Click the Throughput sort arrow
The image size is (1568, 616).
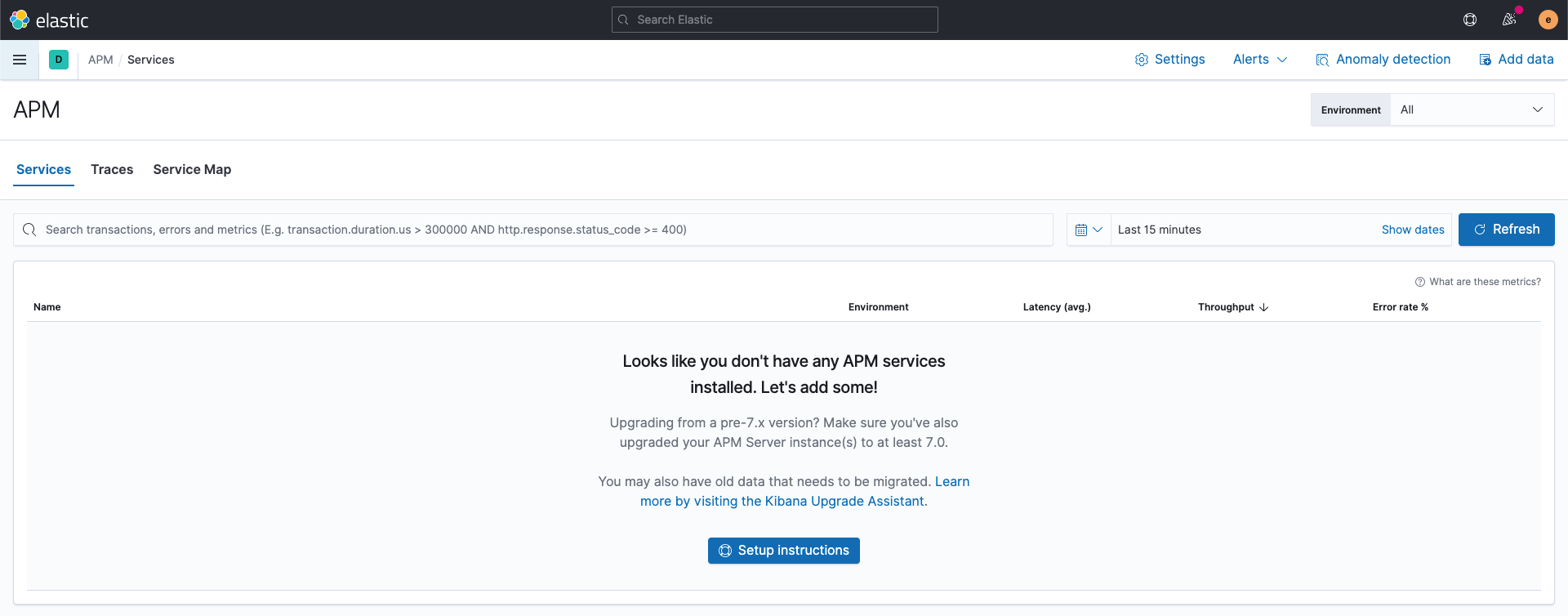1264,307
